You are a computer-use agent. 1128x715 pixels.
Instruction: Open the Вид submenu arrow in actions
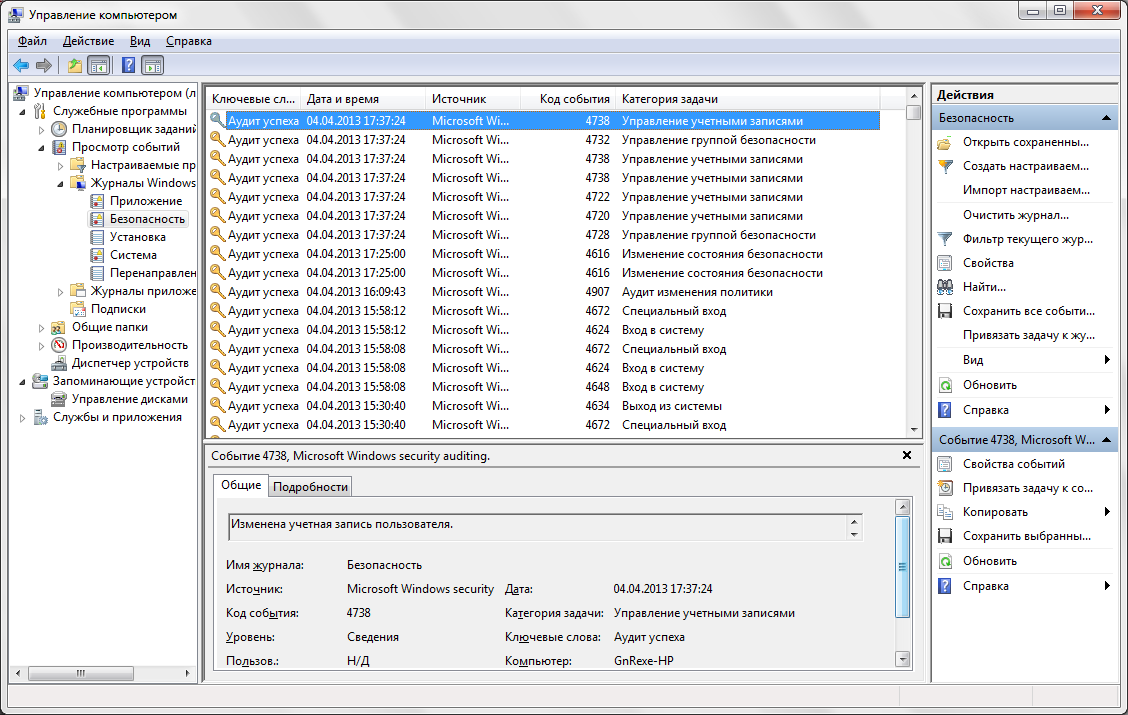click(1107, 360)
